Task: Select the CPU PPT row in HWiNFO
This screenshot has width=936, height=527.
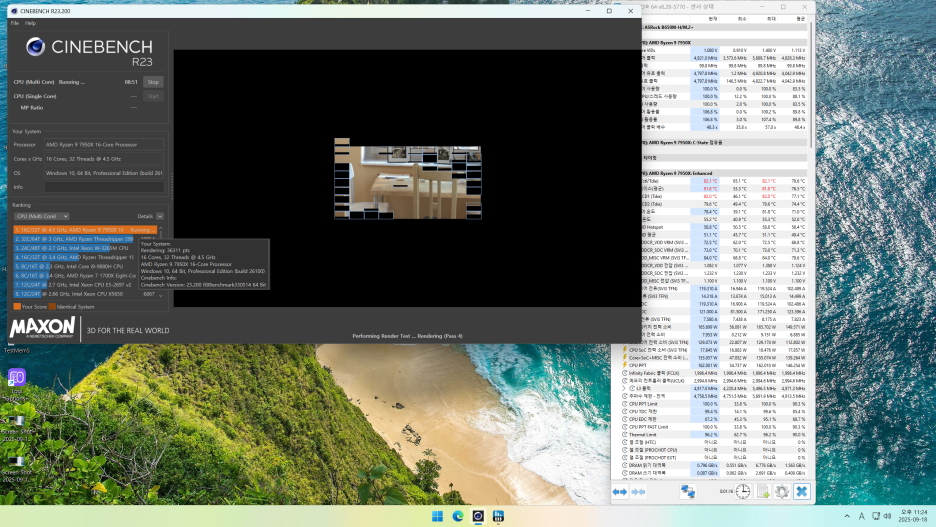Action: 715,365
